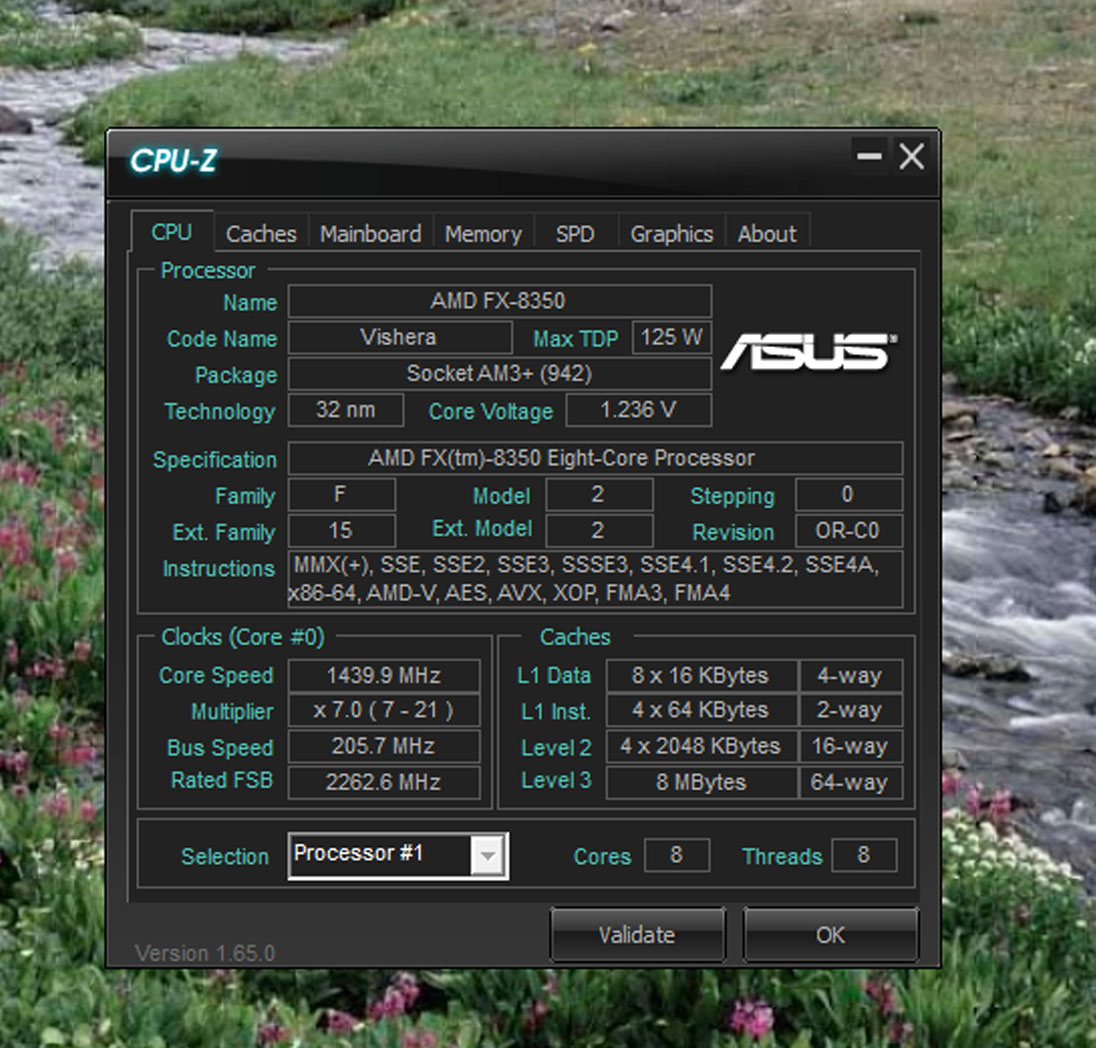Click the Eight-Core Processor specification field
Viewport: 1096px width, 1048px height.
point(596,459)
